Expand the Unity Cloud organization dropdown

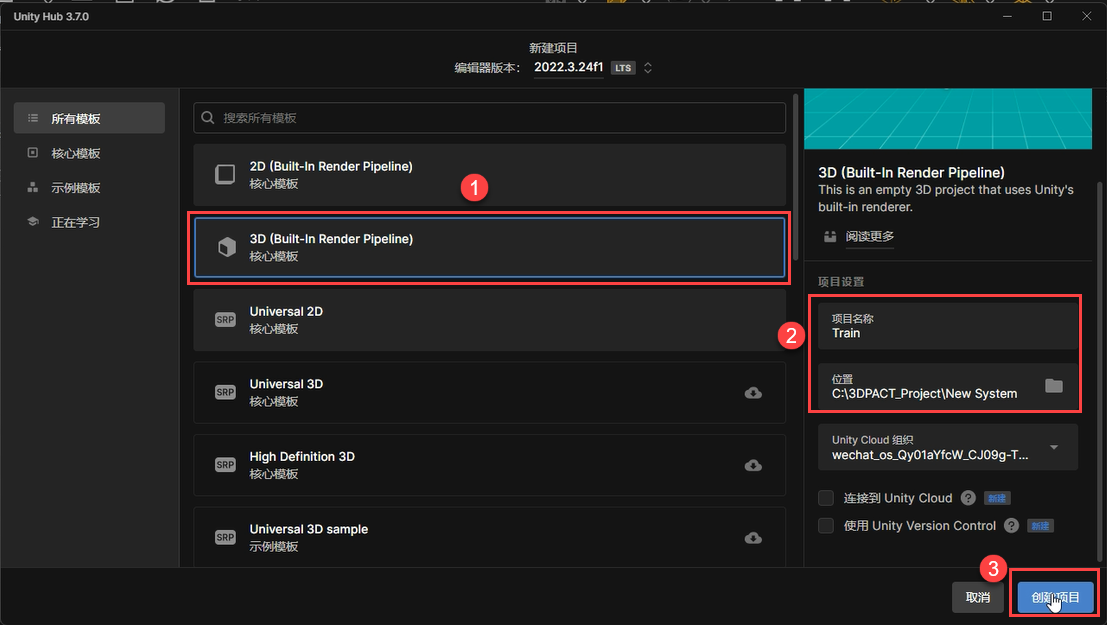(x=1053, y=447)
